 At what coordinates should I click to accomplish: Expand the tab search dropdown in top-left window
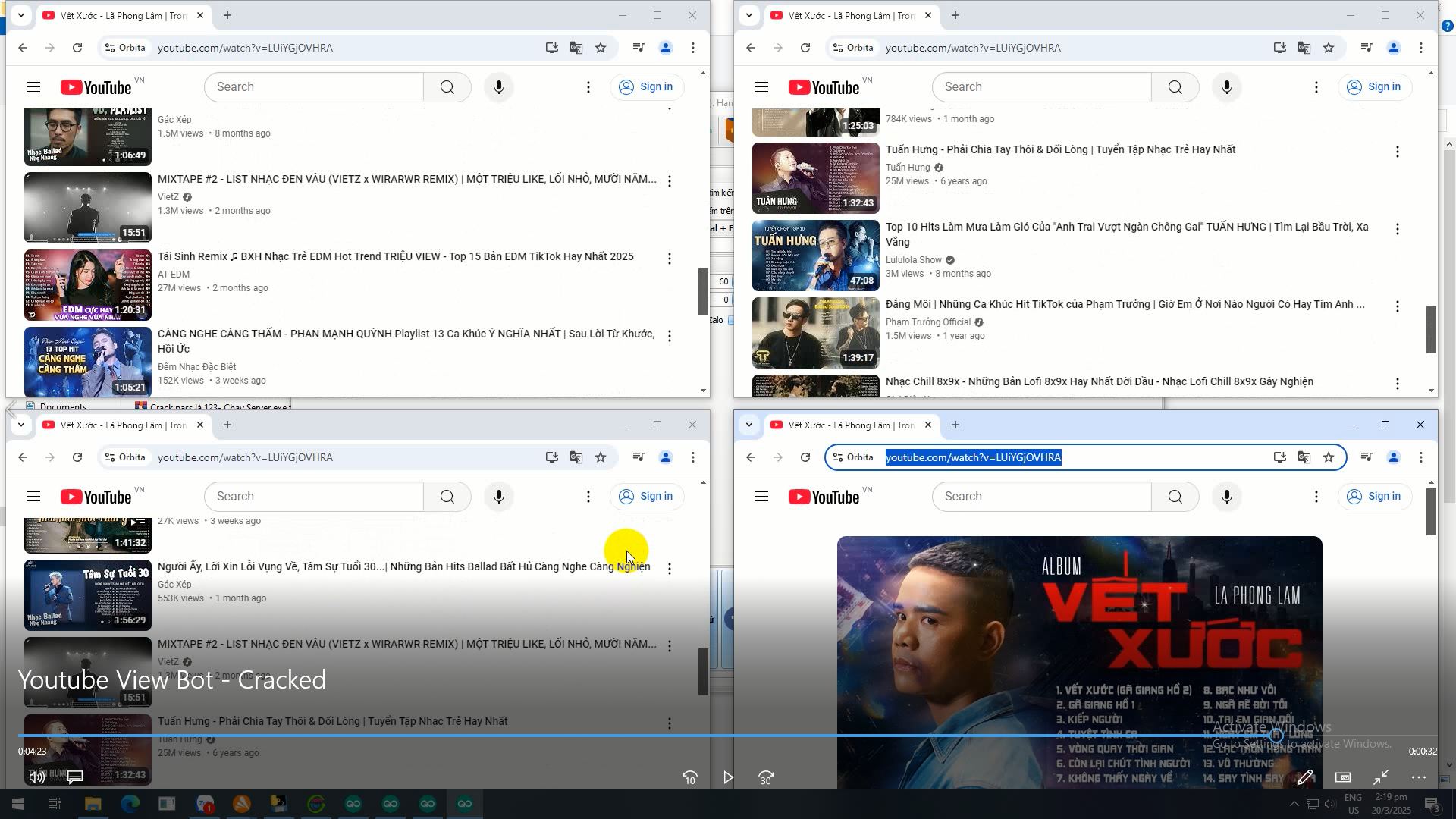point(21,15)
